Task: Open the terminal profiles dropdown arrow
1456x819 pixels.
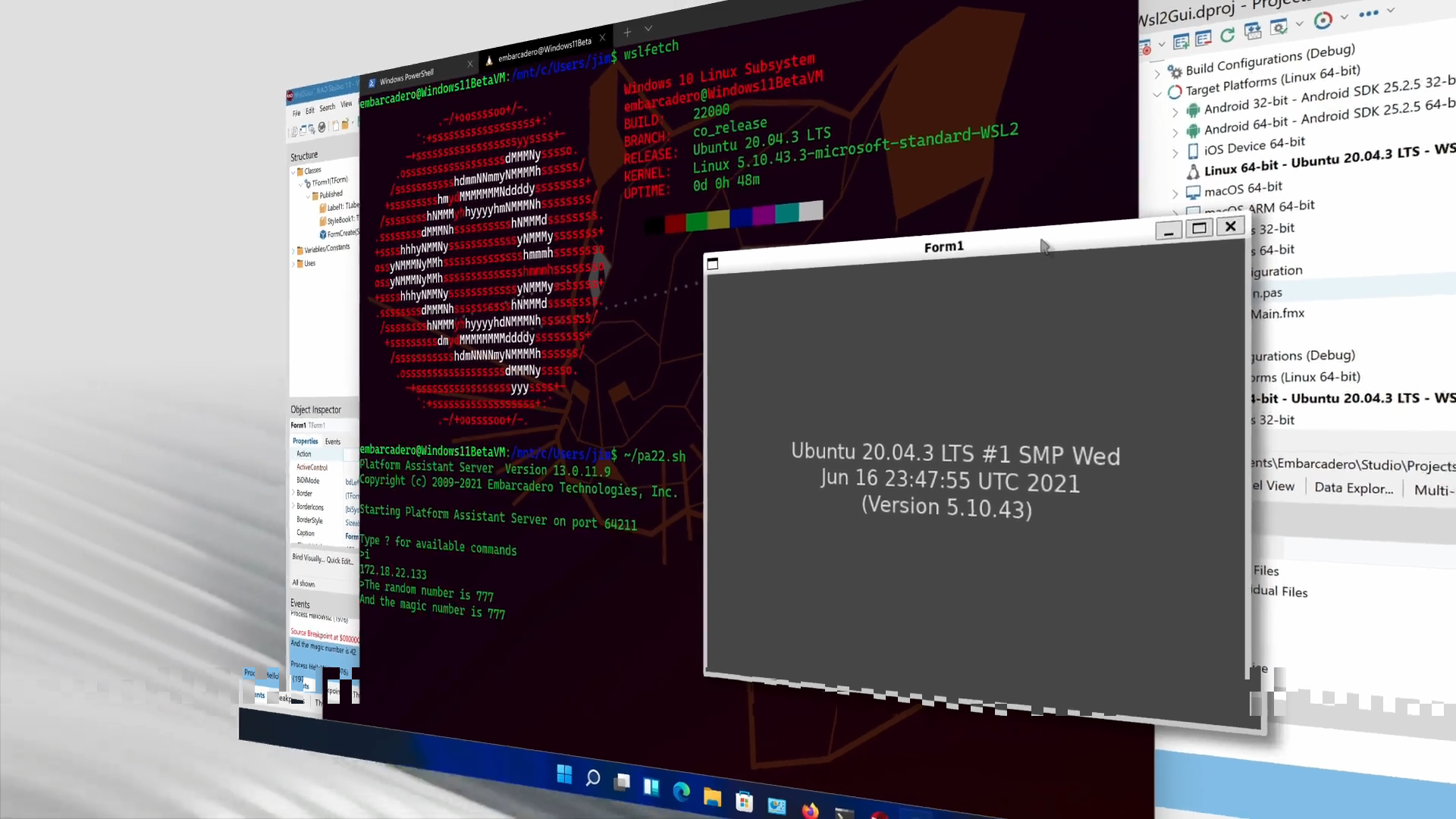Action: tap(648, 29)
